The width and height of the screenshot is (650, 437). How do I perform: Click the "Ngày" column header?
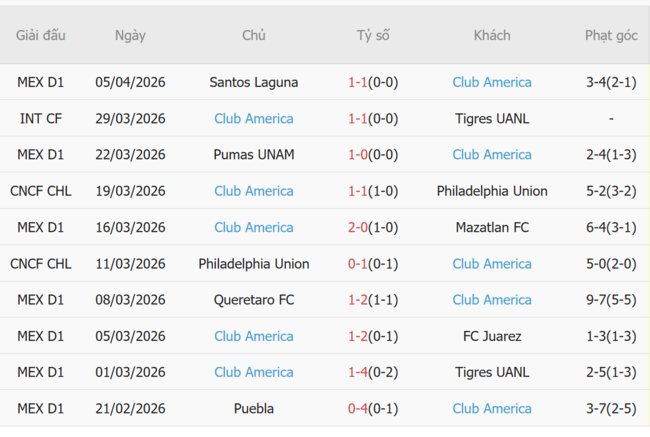130,35
